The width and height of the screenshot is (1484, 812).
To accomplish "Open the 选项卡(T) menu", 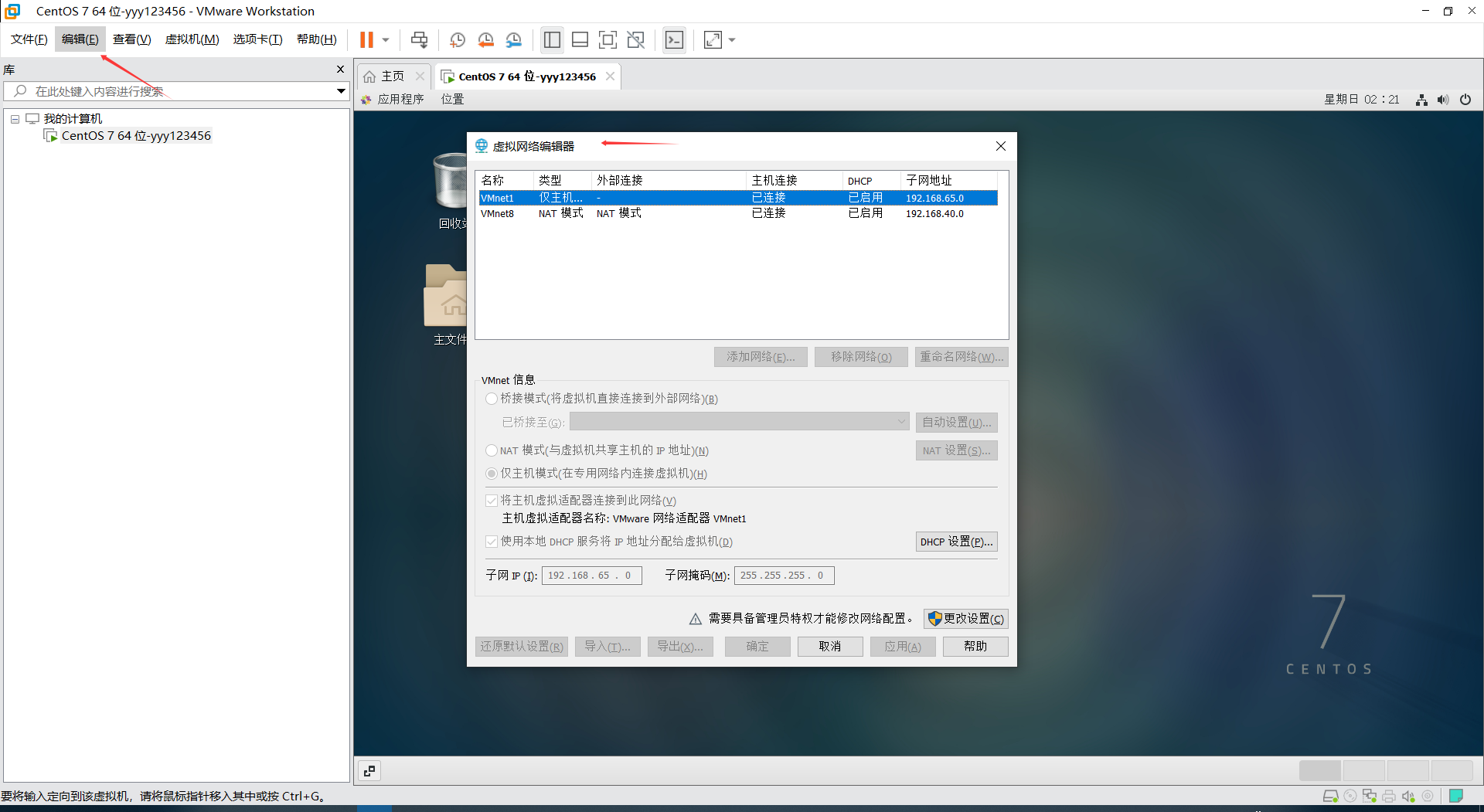I will [257, 39].
